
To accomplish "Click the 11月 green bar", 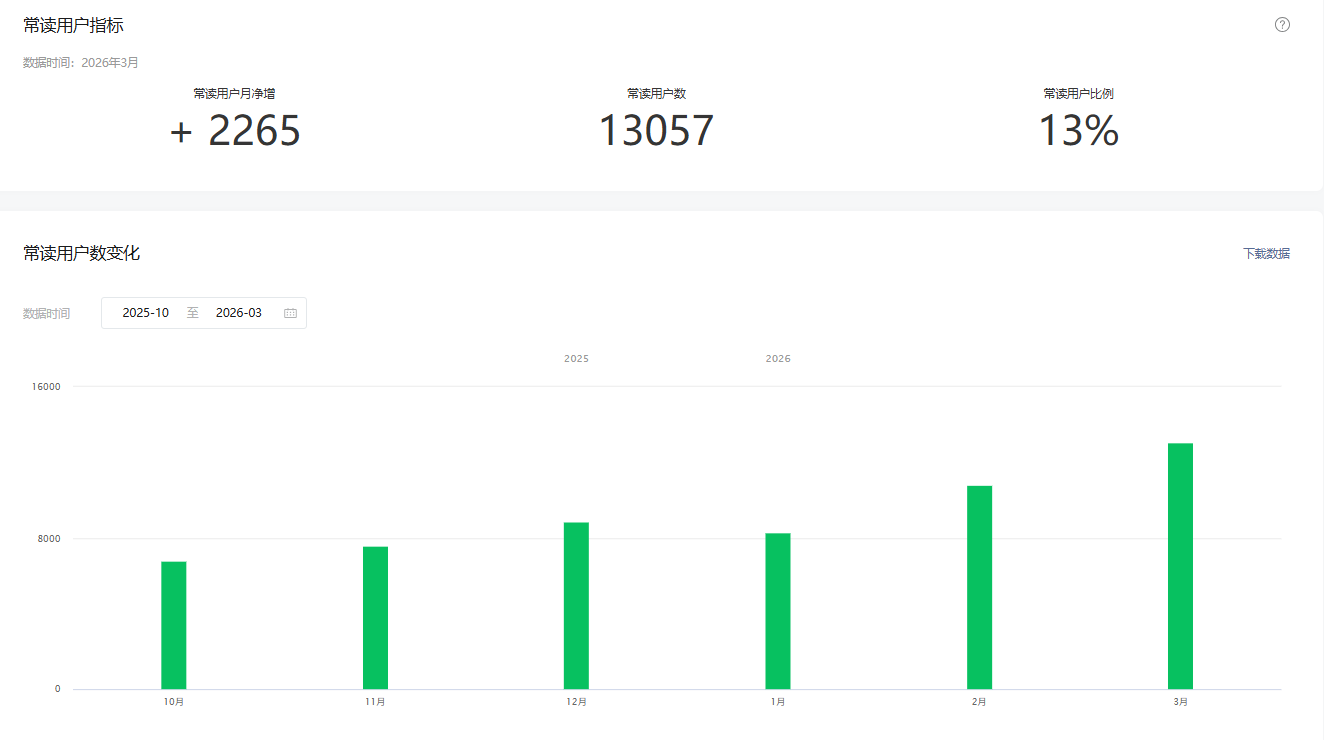I will point(375,618).
